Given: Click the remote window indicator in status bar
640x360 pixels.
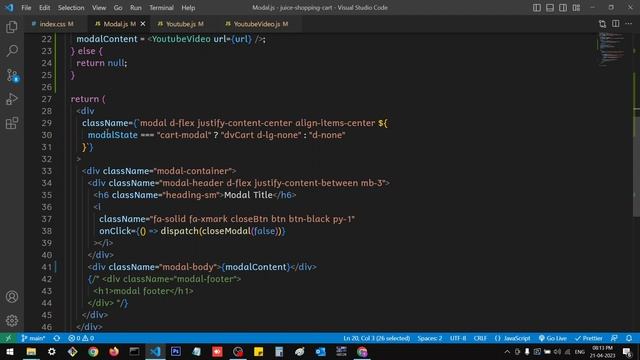Looking at the screenshot, I should [x=8, y=338].
